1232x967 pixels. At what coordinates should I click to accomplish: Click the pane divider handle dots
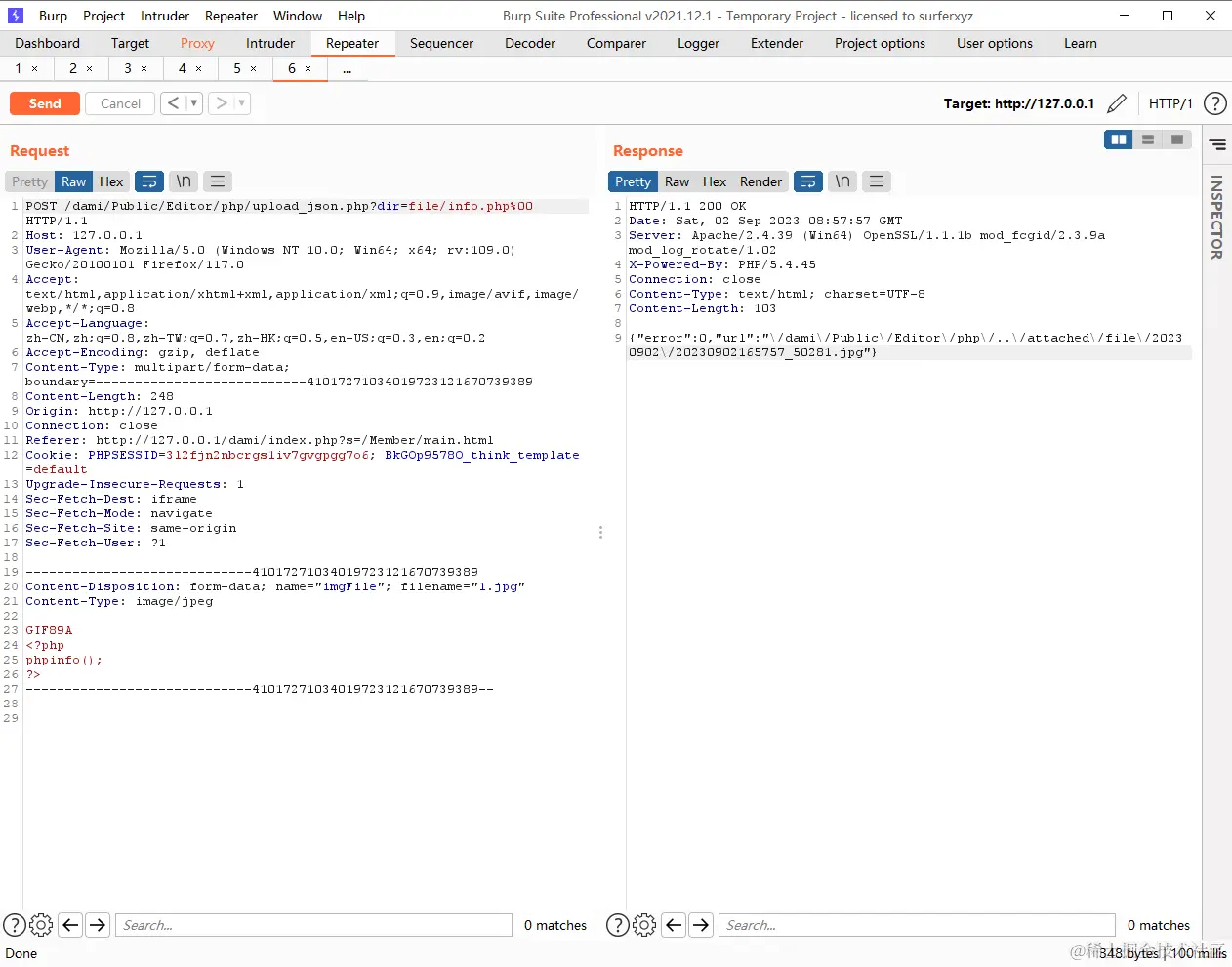(600, 533)
